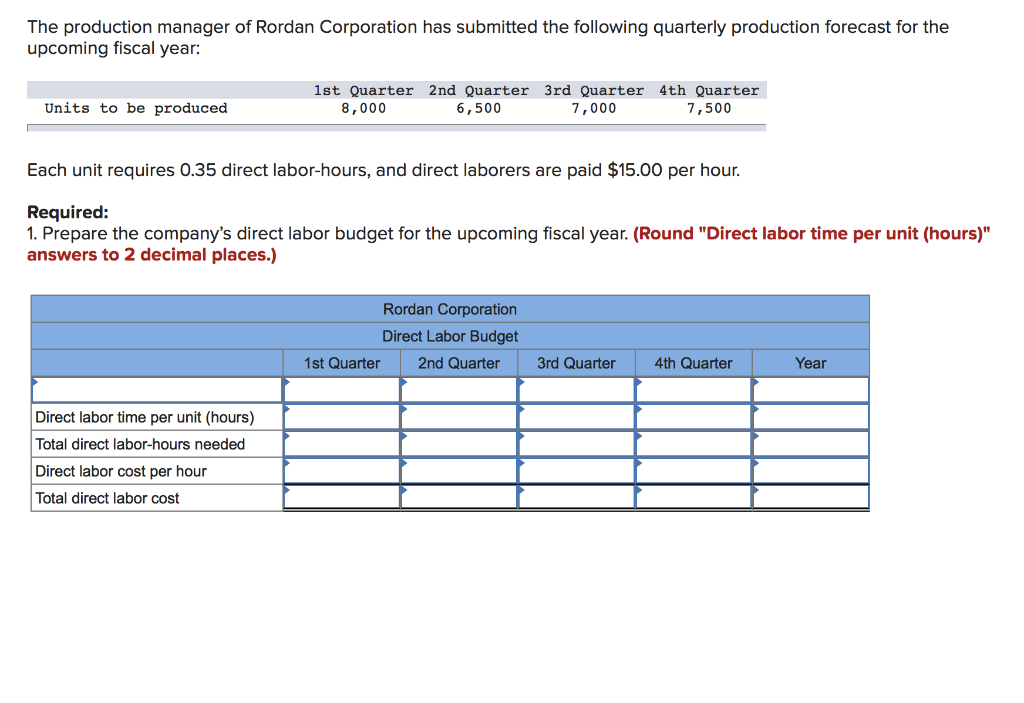Click the 'Units to be produced' label
This screenshot has width=1024, height=703.
click(136, 108)
